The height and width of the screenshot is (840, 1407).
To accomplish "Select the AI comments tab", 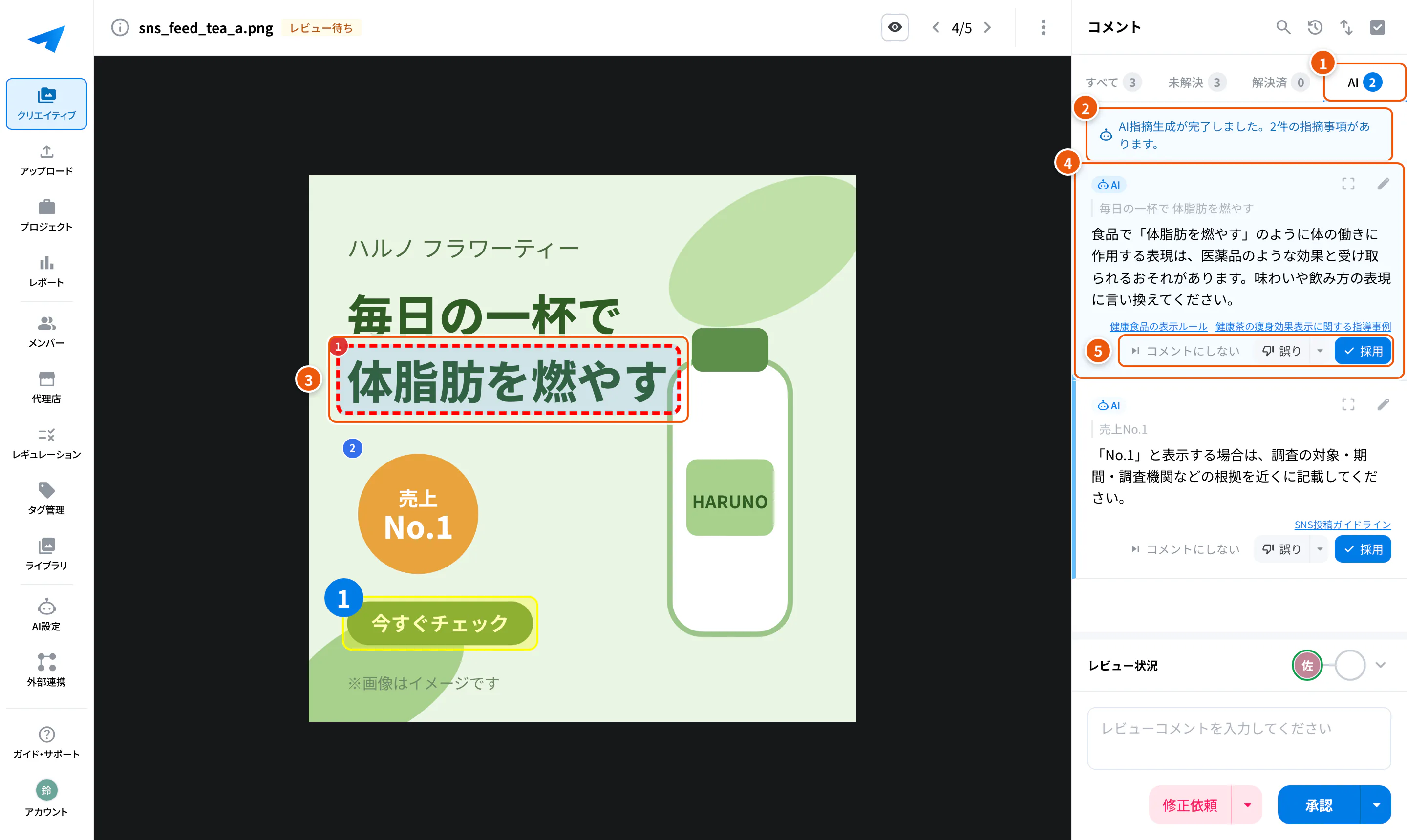I will coord(1364,83).
